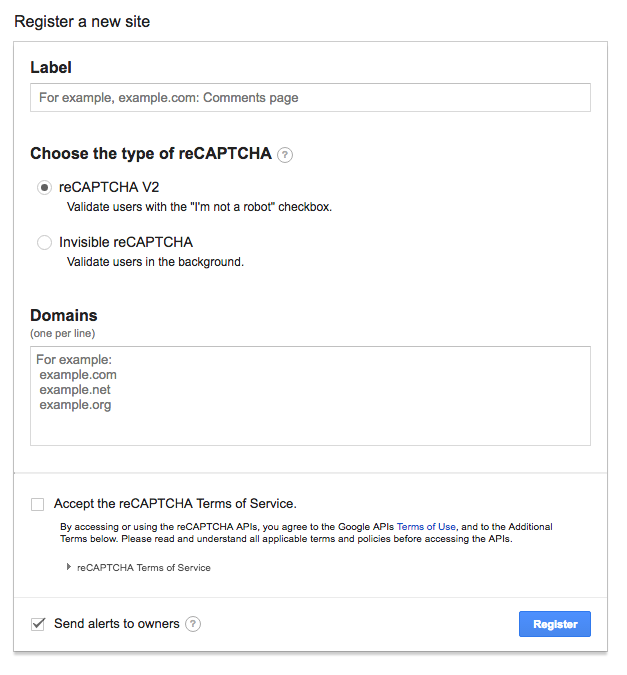Viewport: 627px width, 675px height.
Task: Open help icon next to Send alerts
Action: tap(193, 624)
